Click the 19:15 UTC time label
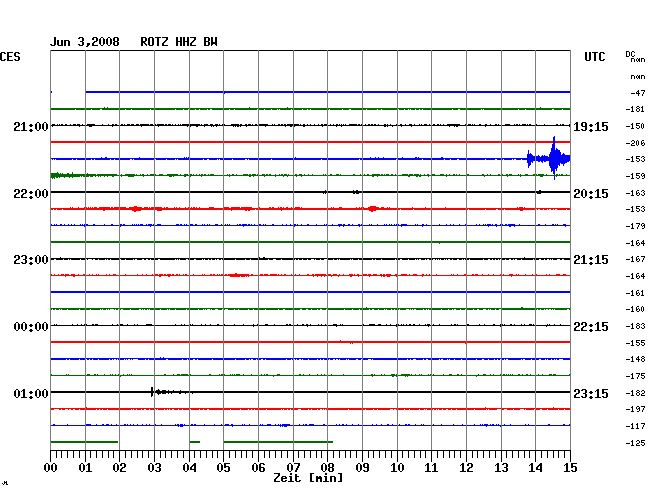The image size is (650, 494). [591, 127]
